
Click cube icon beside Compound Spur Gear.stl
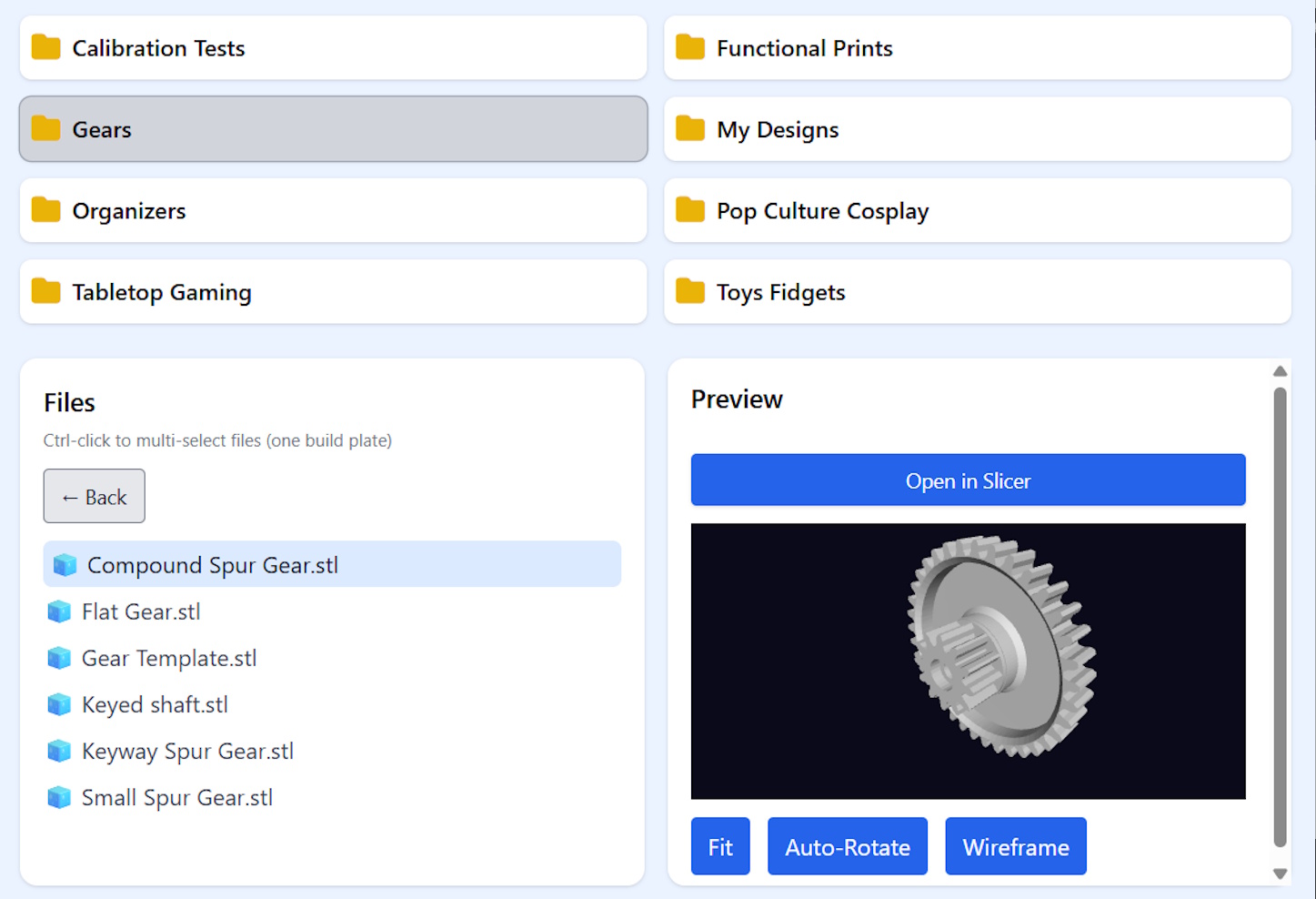65,565
